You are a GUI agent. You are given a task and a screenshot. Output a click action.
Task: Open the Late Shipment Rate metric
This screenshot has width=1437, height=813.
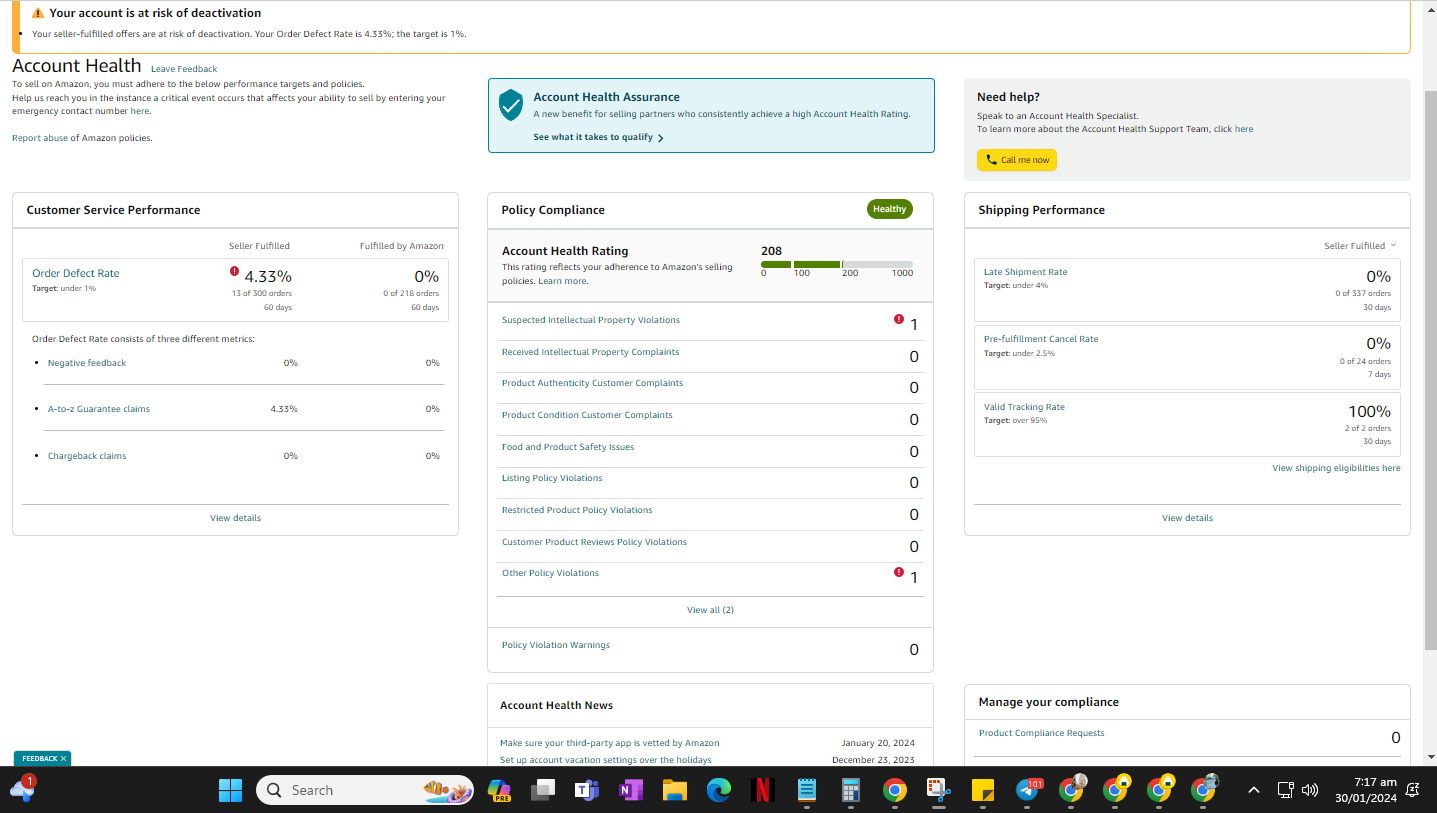1025,272
